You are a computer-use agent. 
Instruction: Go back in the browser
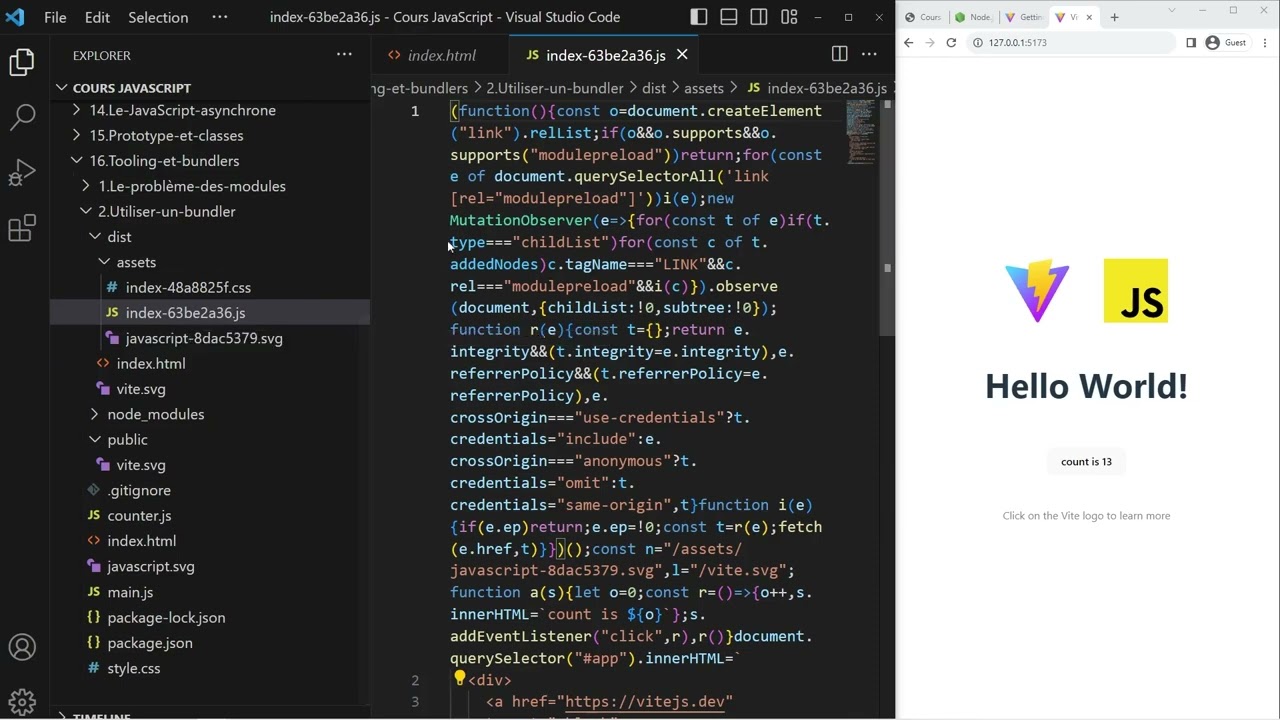(x=908, y=43)
